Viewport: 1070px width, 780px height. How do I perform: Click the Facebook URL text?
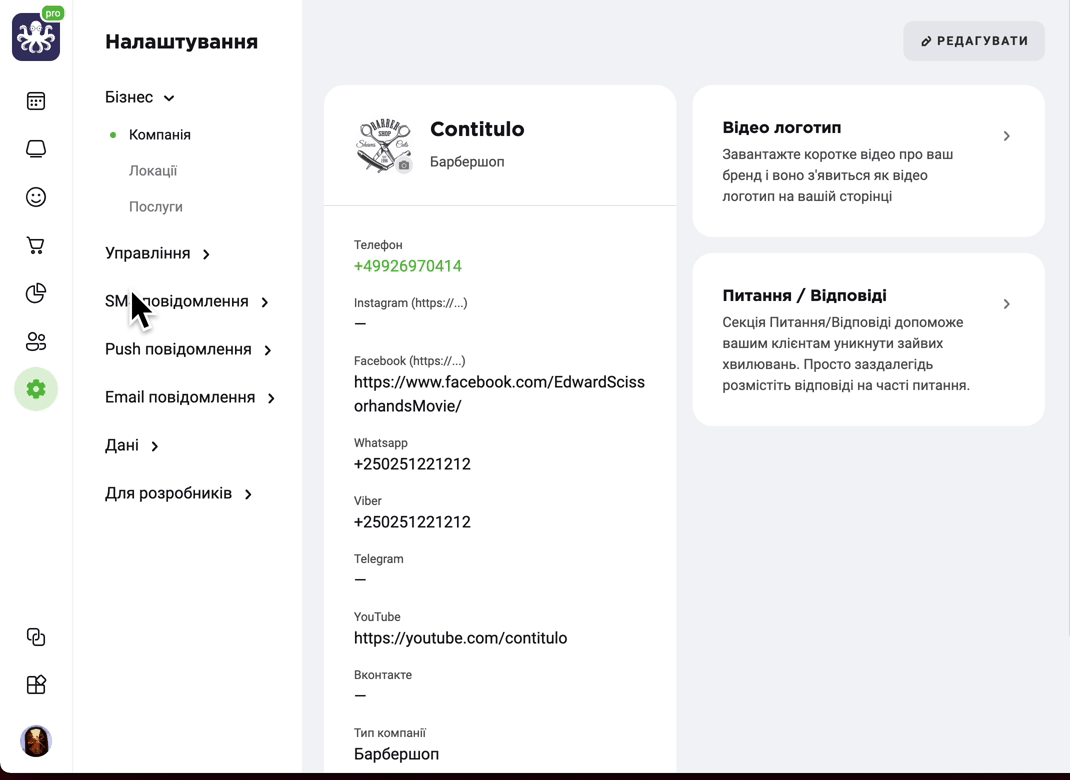click(x=499, y=394)
